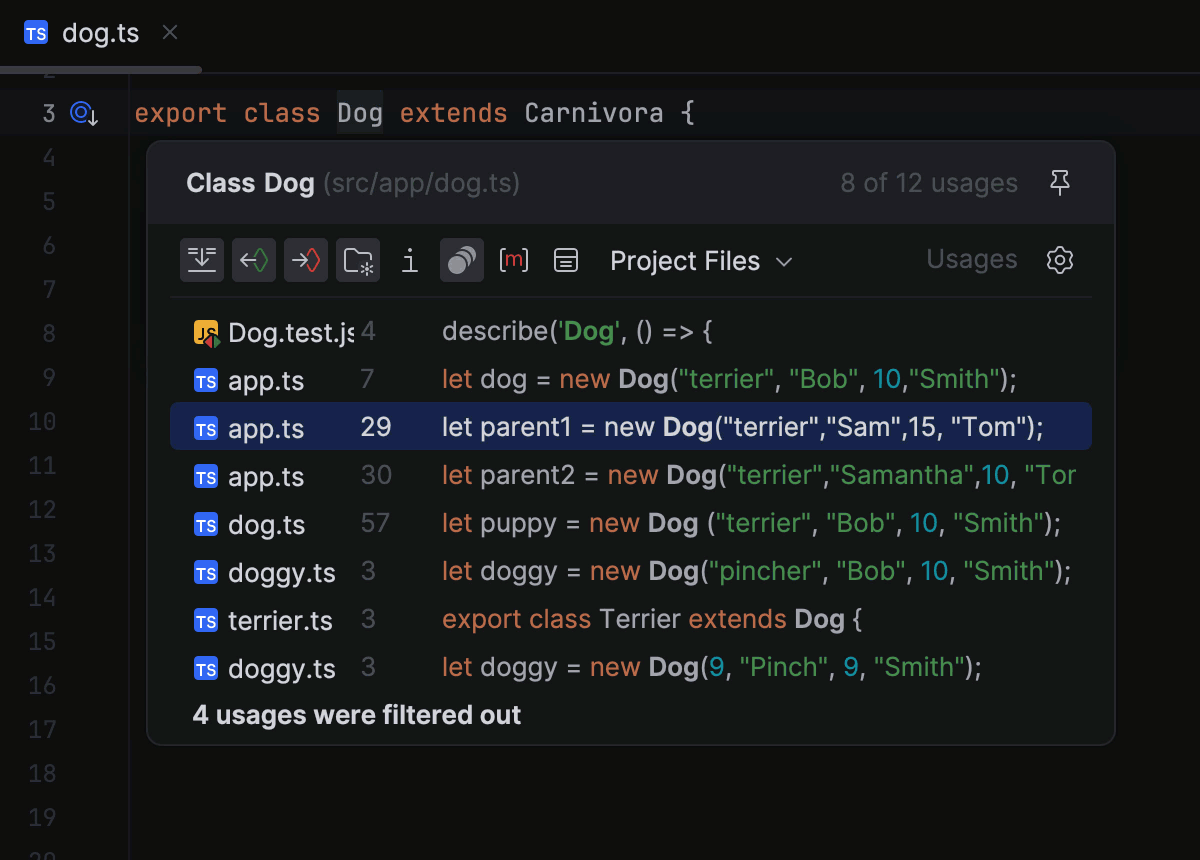Open the Project Files scope dropdown
The height and width of the screenshot is (860, 1200).
pos(700,260)
